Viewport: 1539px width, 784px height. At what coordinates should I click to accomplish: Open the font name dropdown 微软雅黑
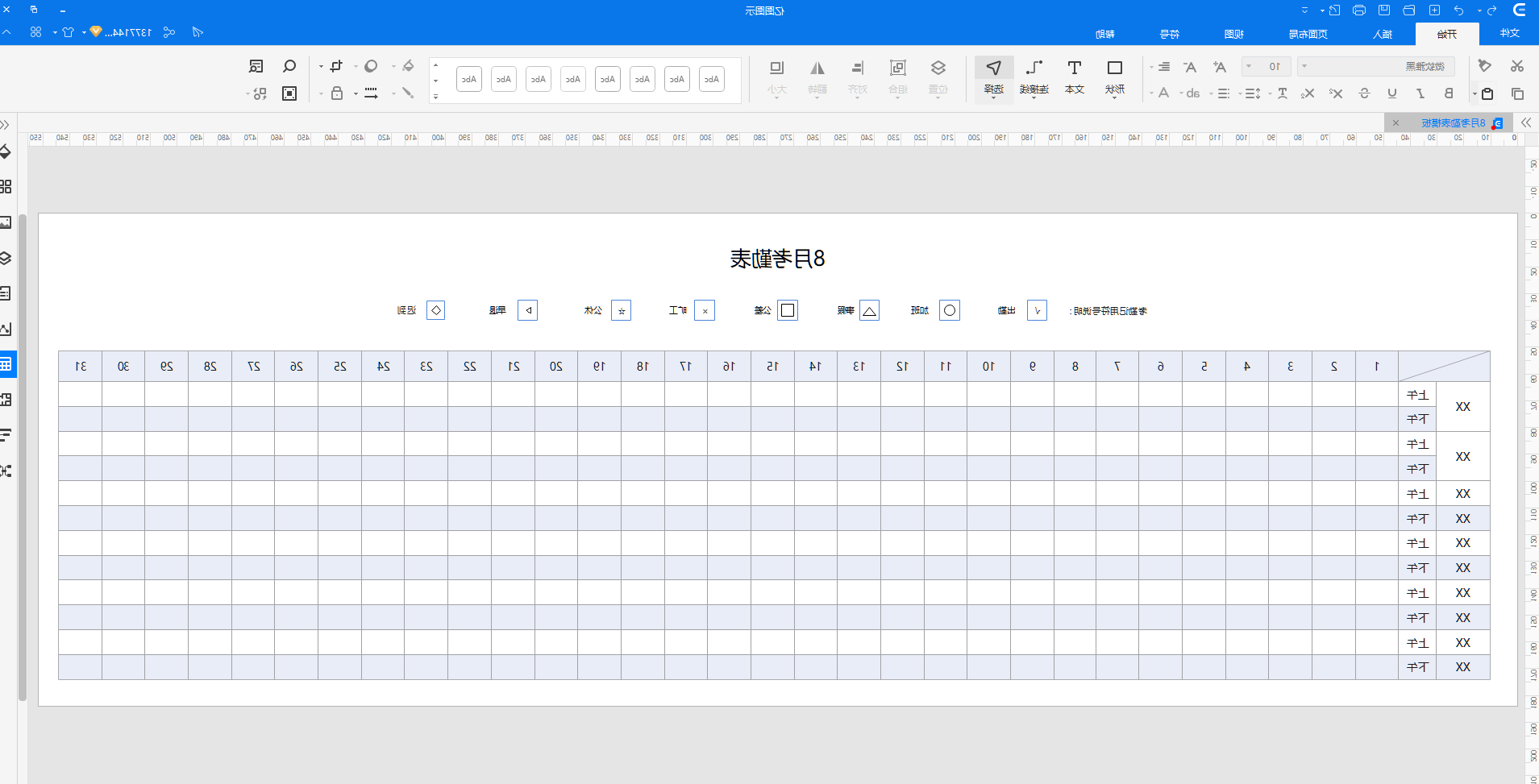click(1375, 66)
